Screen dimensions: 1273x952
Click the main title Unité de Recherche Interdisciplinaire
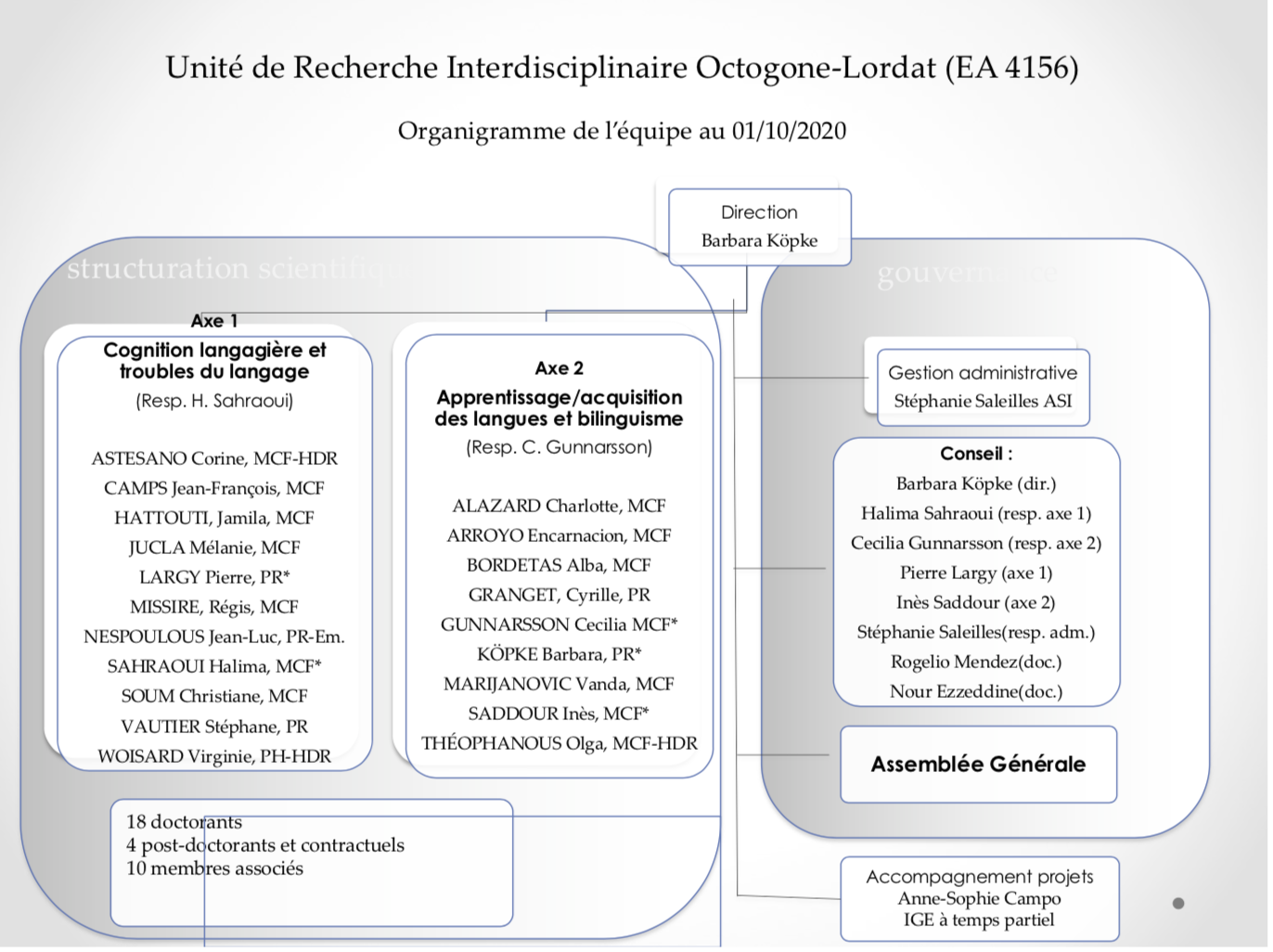coord(622,68)
